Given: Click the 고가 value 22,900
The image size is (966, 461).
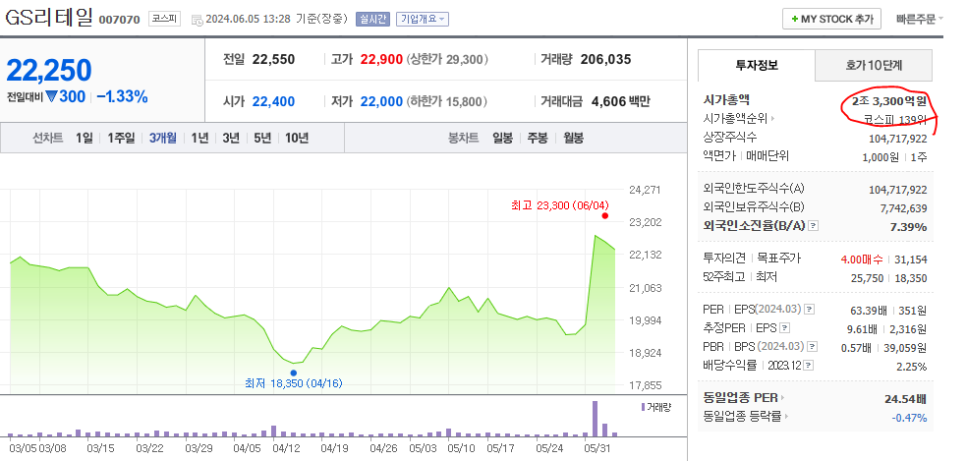Looking at the screenshot, I should (x=381, y=60).
